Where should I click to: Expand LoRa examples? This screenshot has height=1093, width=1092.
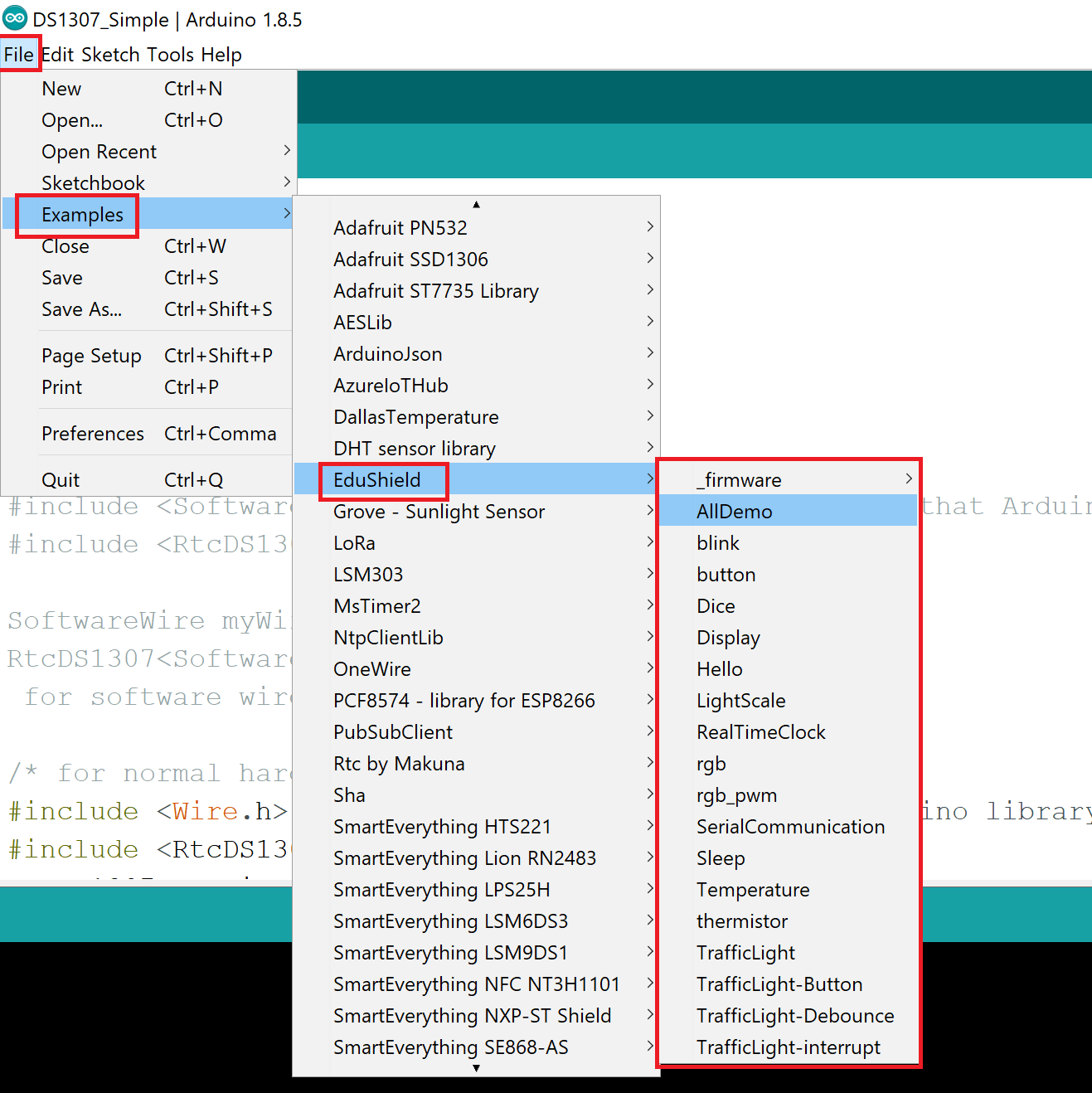coord(477,543)
